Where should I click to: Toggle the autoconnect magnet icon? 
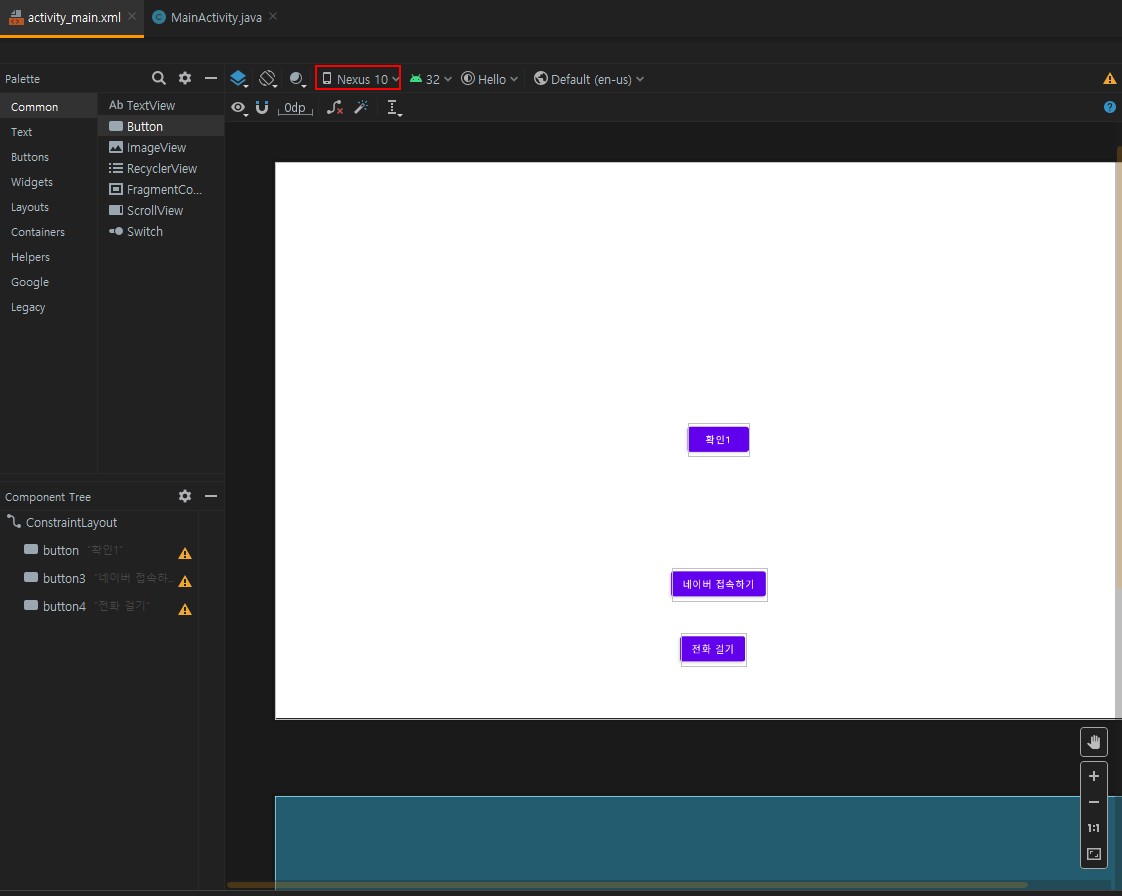pos(262,107)
